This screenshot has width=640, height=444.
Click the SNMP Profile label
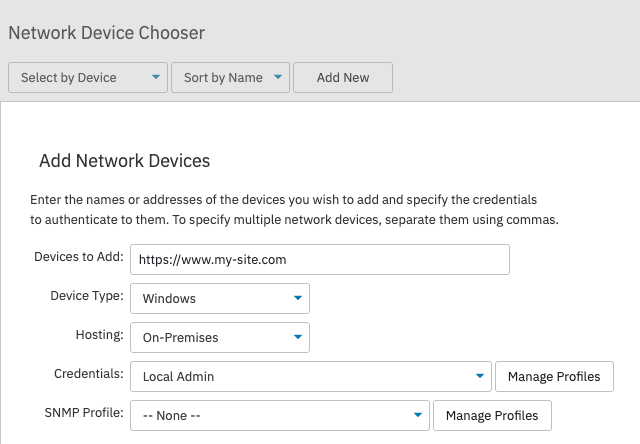[x=84, y=413]
